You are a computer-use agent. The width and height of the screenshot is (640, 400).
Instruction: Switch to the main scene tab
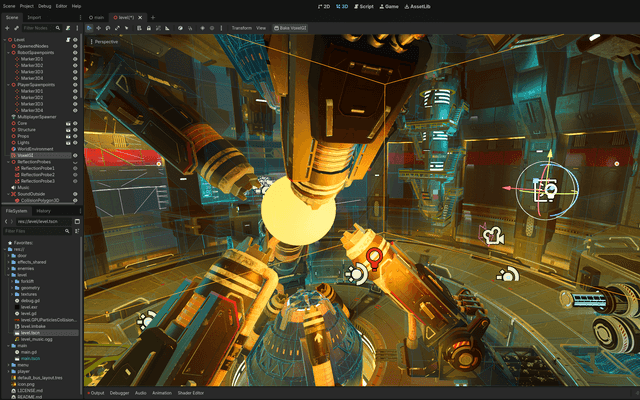[96, 18]
